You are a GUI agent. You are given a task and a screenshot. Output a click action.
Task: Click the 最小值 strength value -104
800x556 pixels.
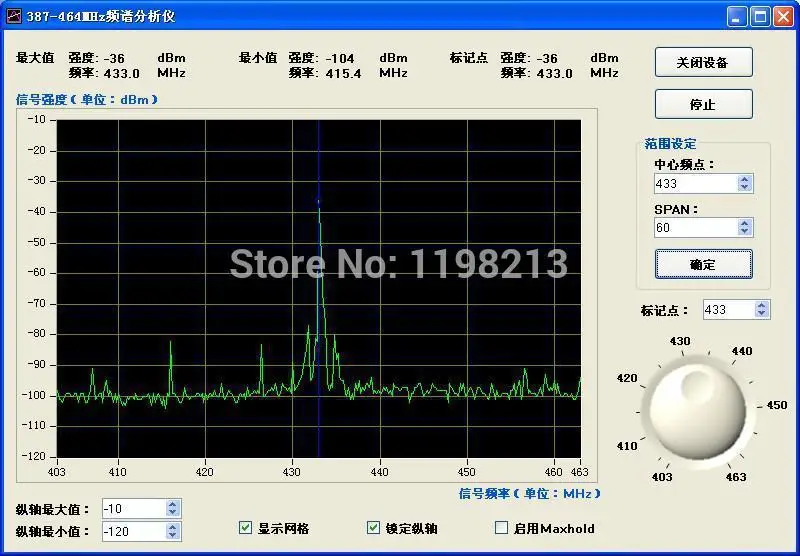[x=340, y=58]
